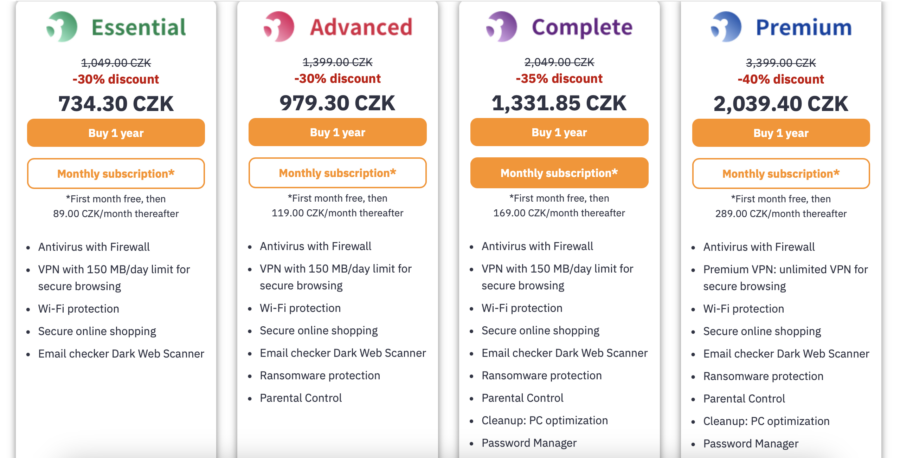
Task: Buy 1 year of Complete plan
Action: 559,133
